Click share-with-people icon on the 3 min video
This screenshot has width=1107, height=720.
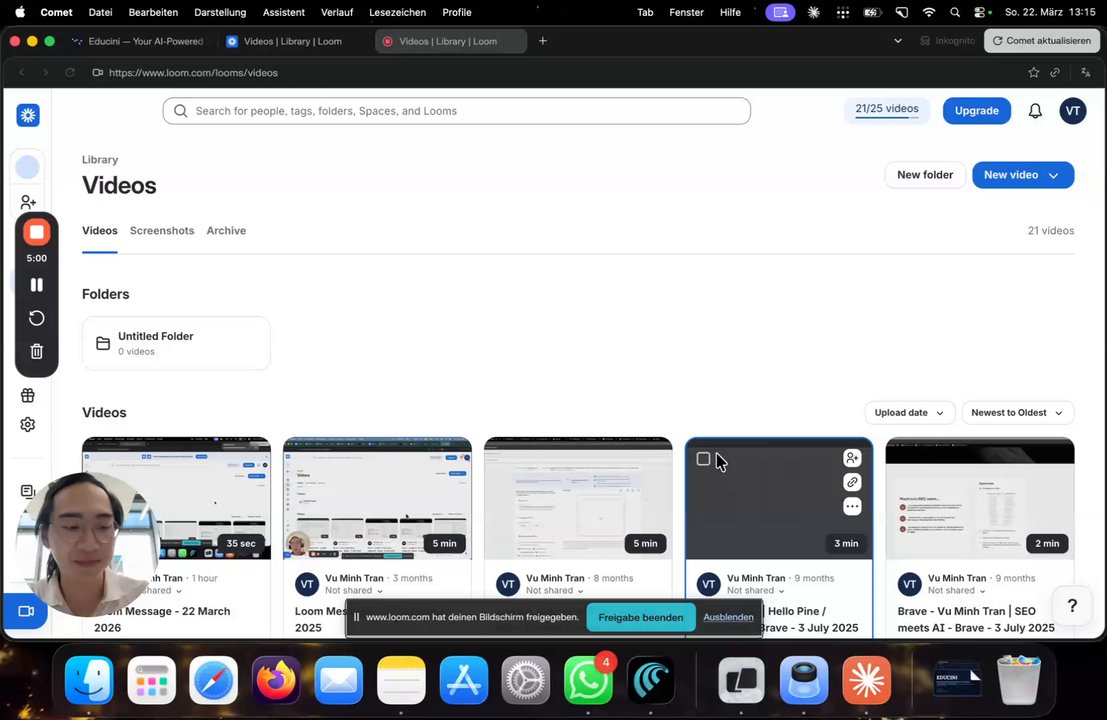click(x=852, y=458)
